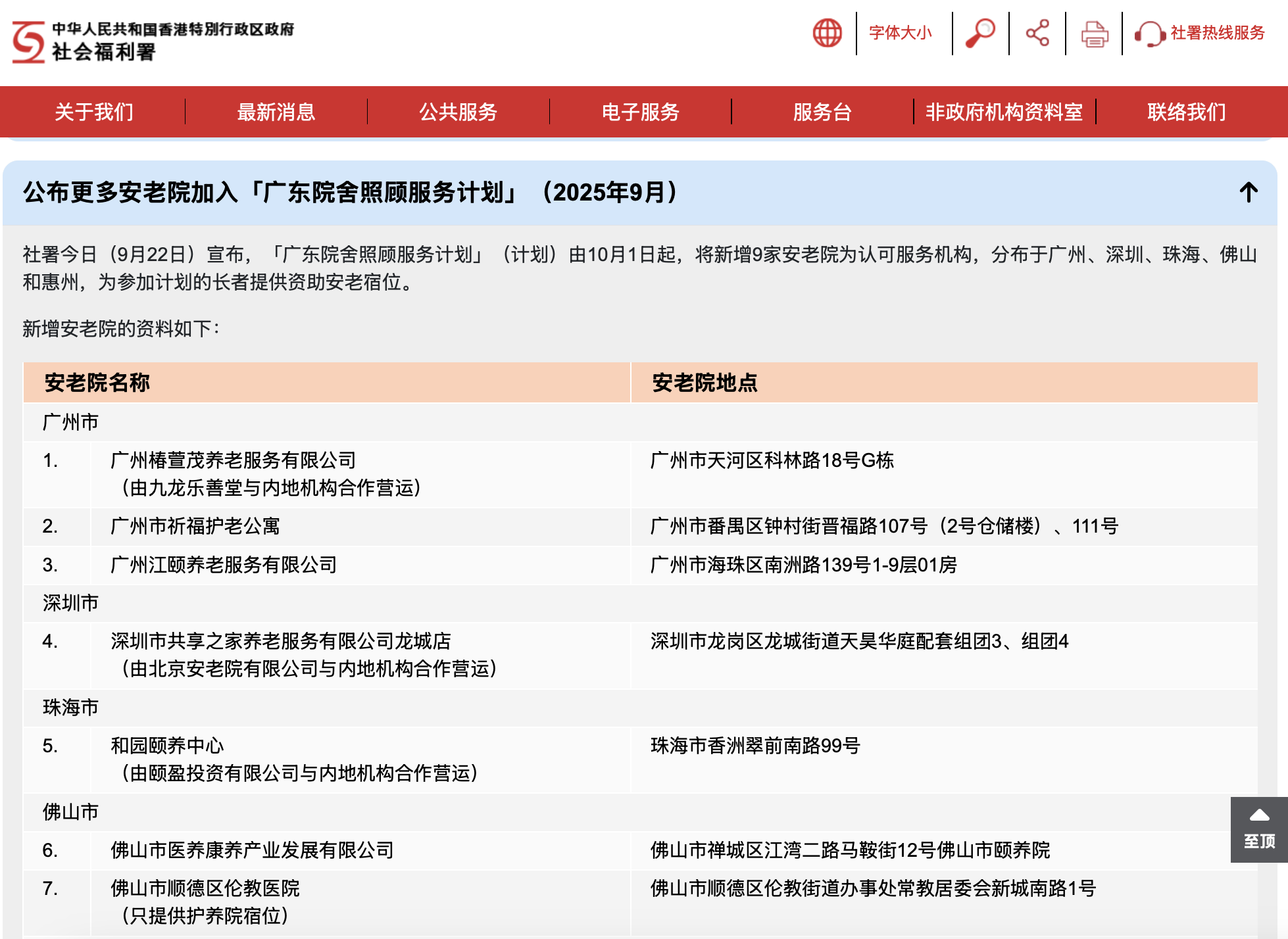The image size is (1288, 939).
Task: Open the search magnifier icon
Action: (980, 33)
